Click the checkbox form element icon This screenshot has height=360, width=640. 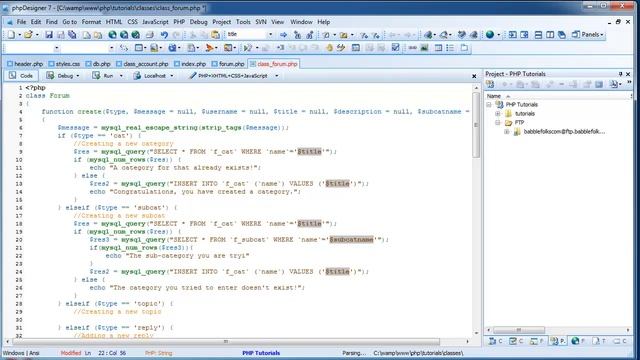(395, 48)
